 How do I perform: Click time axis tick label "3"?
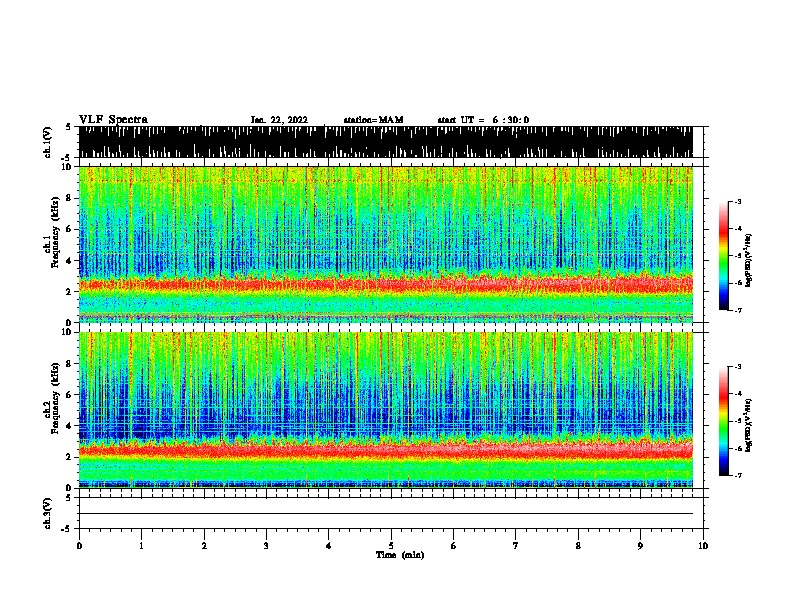266,546
